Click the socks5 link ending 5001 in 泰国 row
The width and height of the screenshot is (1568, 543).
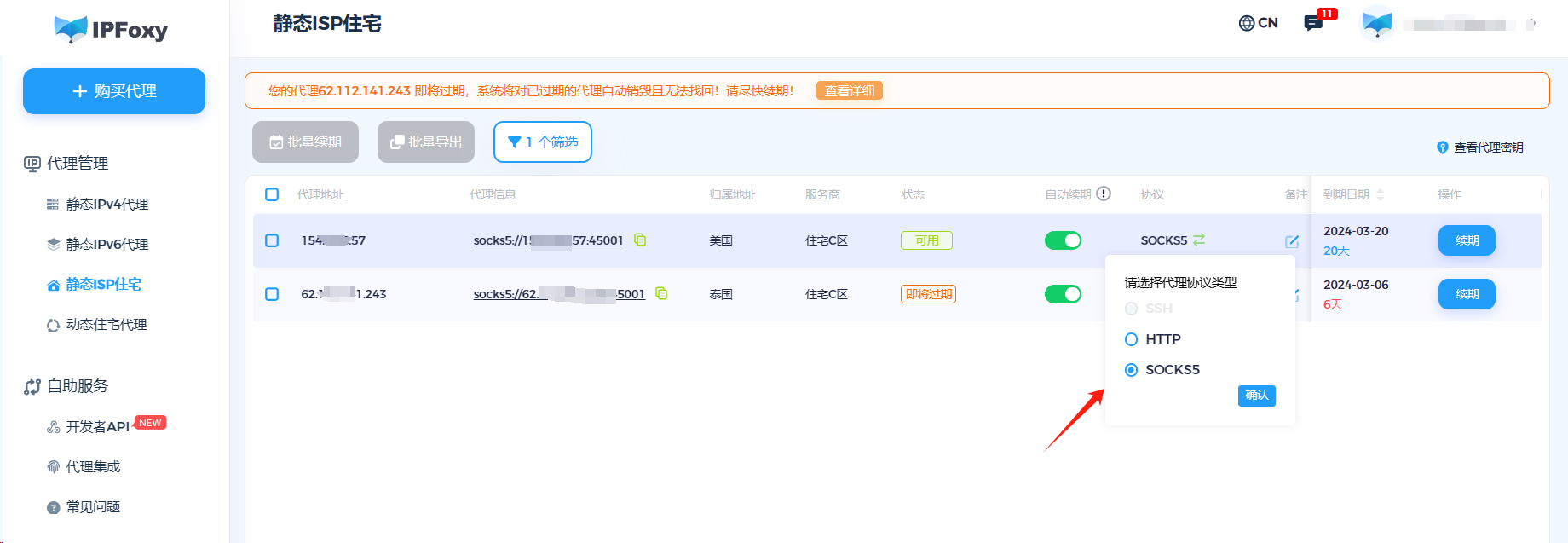pos(559,294)
